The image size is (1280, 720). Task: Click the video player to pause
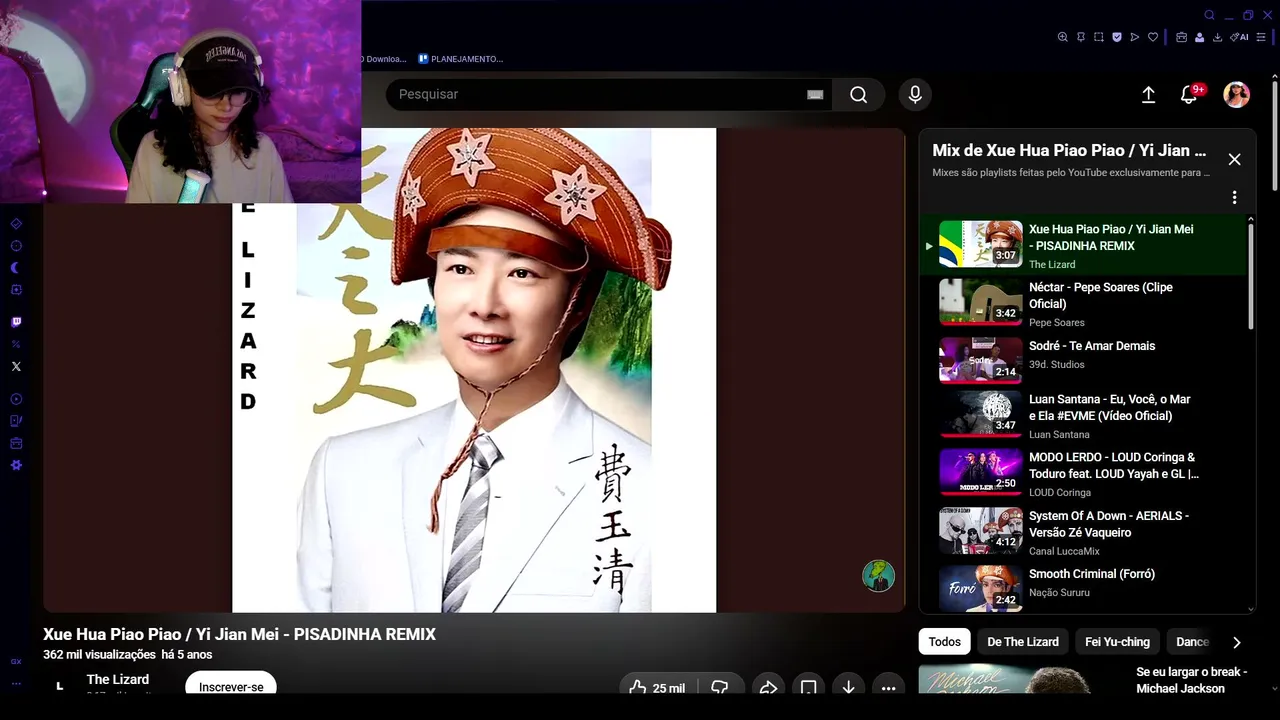[x=474, y=370]
